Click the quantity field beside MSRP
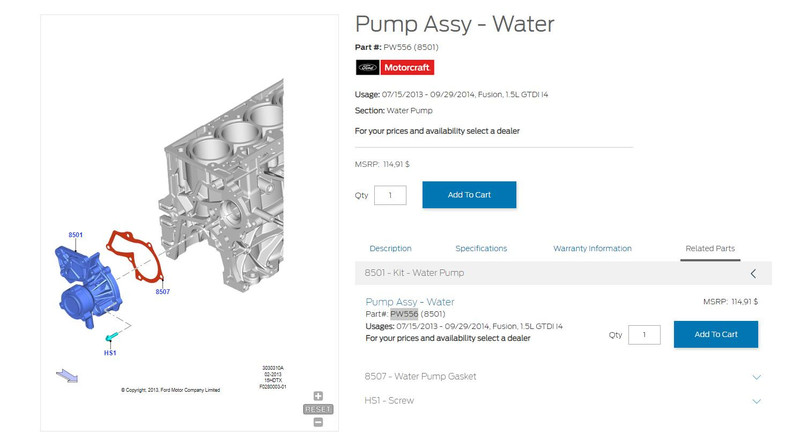The image size is (800, 432). pos(390,195)
